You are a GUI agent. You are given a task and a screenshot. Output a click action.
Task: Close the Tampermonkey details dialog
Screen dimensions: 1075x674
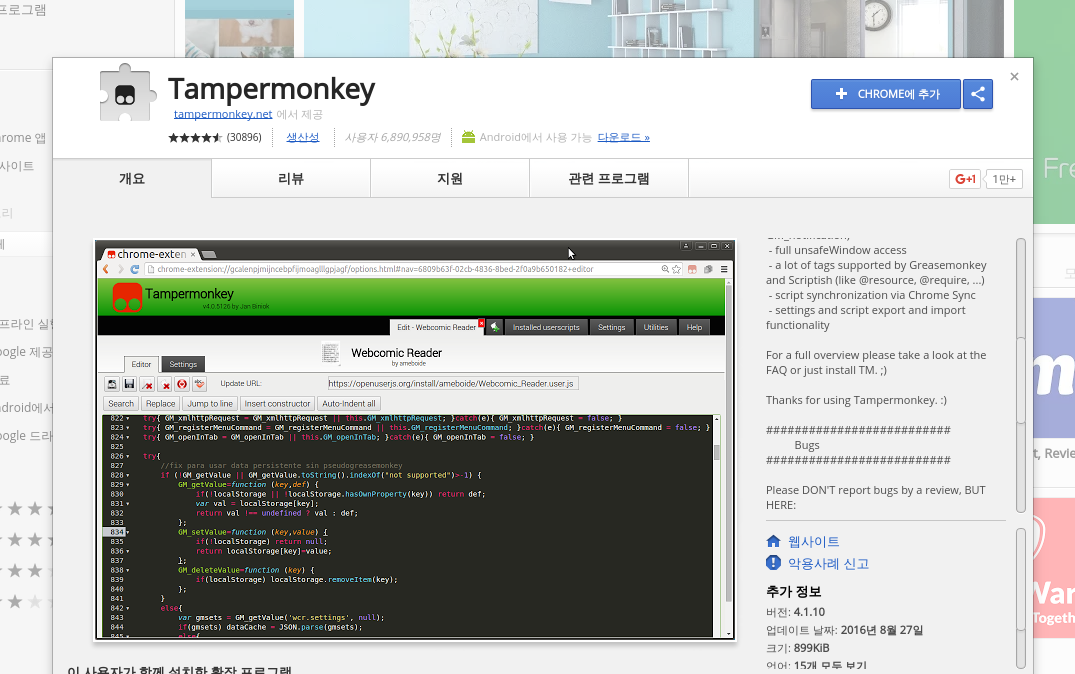pos(1014,77)
